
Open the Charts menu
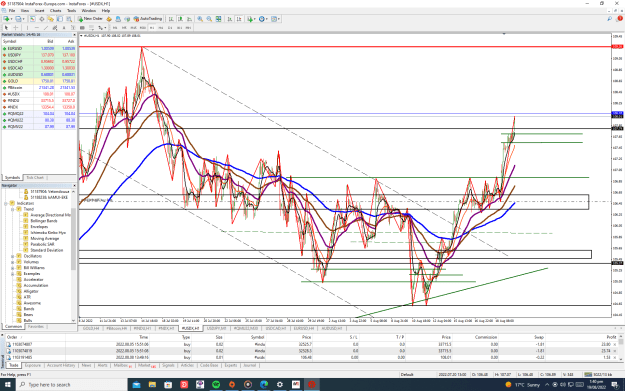(x=55, y=11)
